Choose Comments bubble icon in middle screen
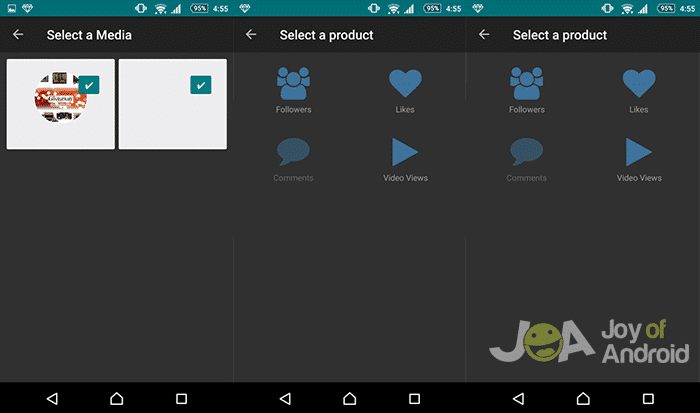Viewport: 700px width, 413px height. [293, 152]
